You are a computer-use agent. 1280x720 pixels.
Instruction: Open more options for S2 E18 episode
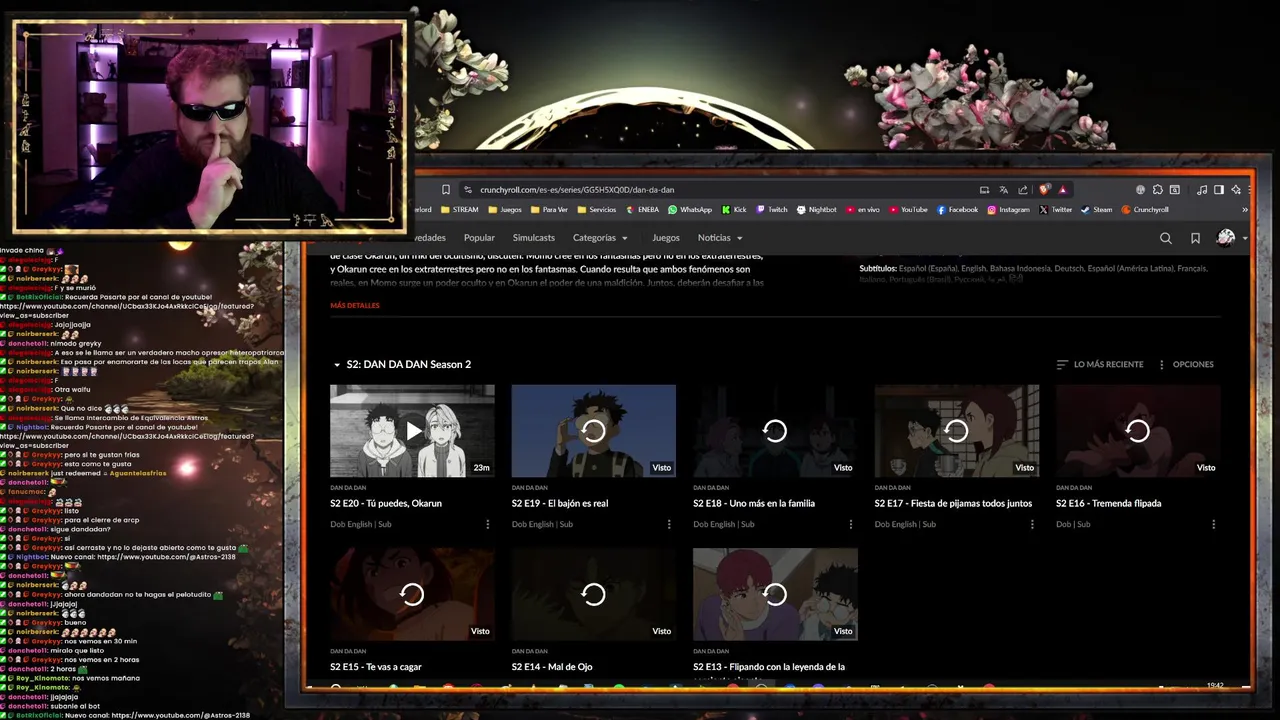[851, 524]
